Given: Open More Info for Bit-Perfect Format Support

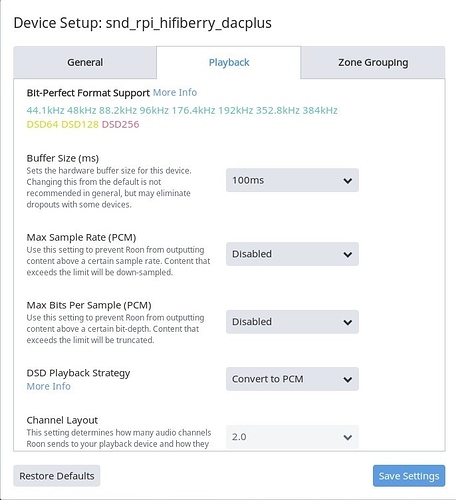Looking at the screenshot, I should pos(175,92).
